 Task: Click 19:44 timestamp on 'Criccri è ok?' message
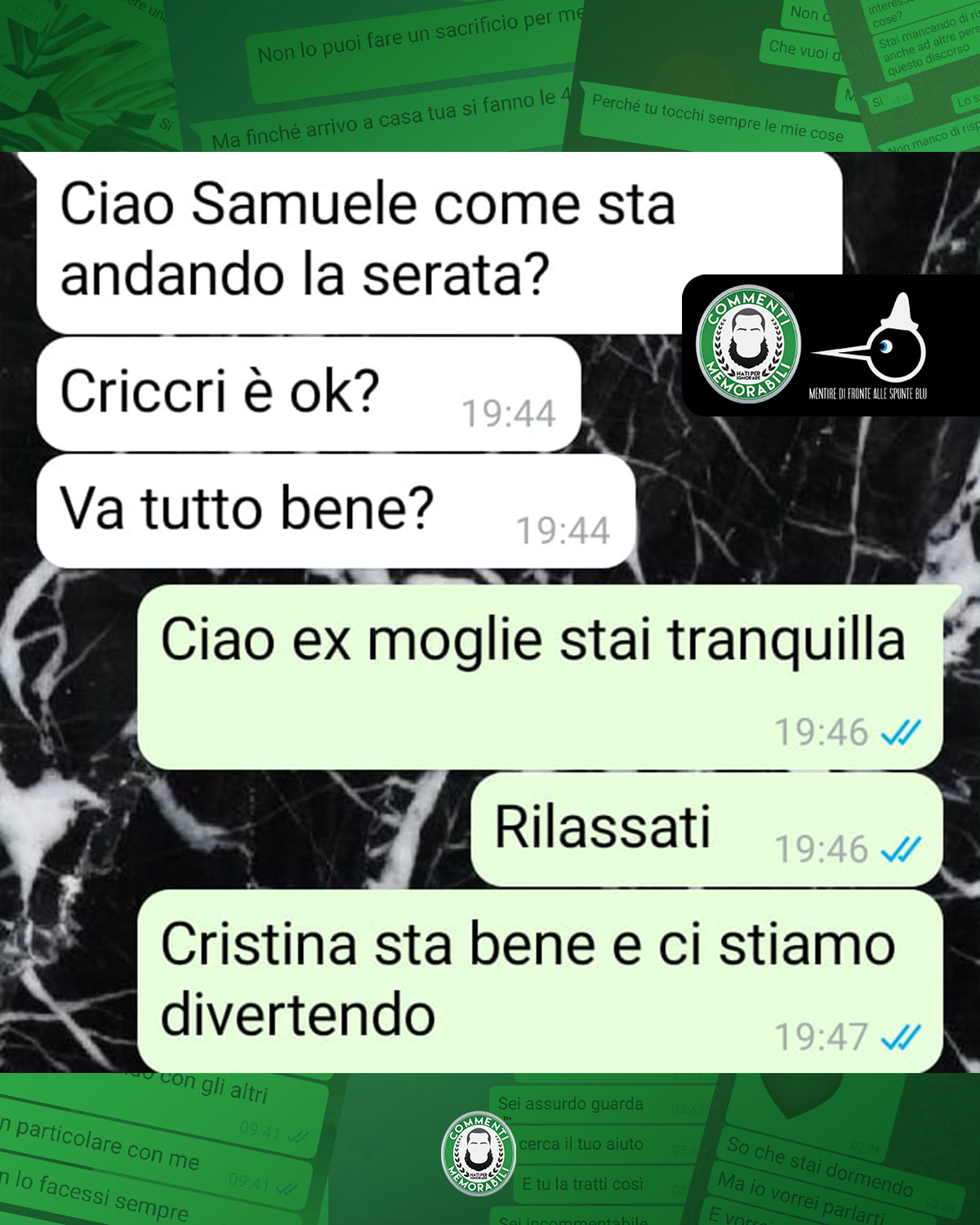point(509,414)
